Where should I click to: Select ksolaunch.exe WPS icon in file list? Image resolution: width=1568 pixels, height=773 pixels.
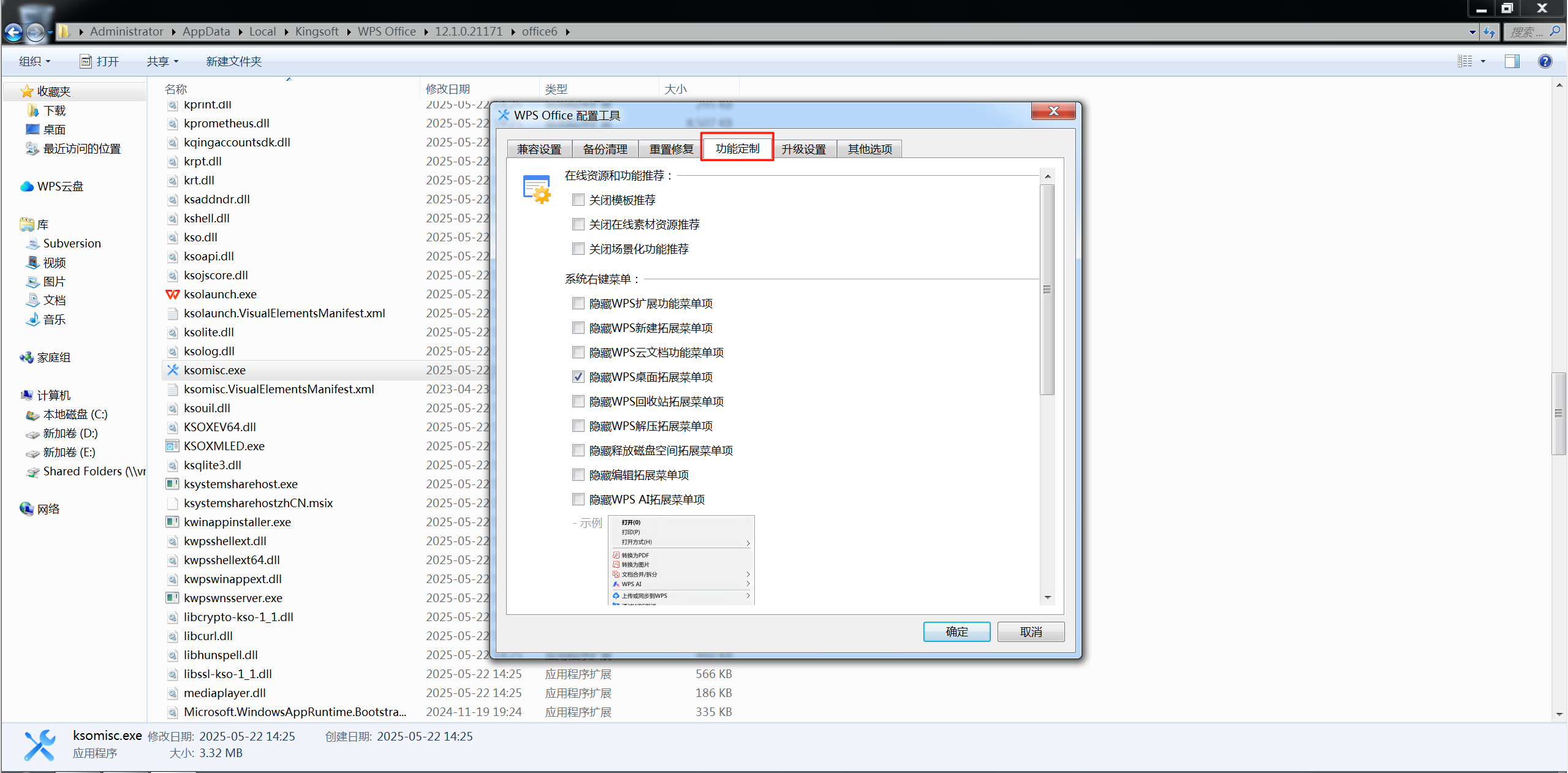(x=173, y=294)
